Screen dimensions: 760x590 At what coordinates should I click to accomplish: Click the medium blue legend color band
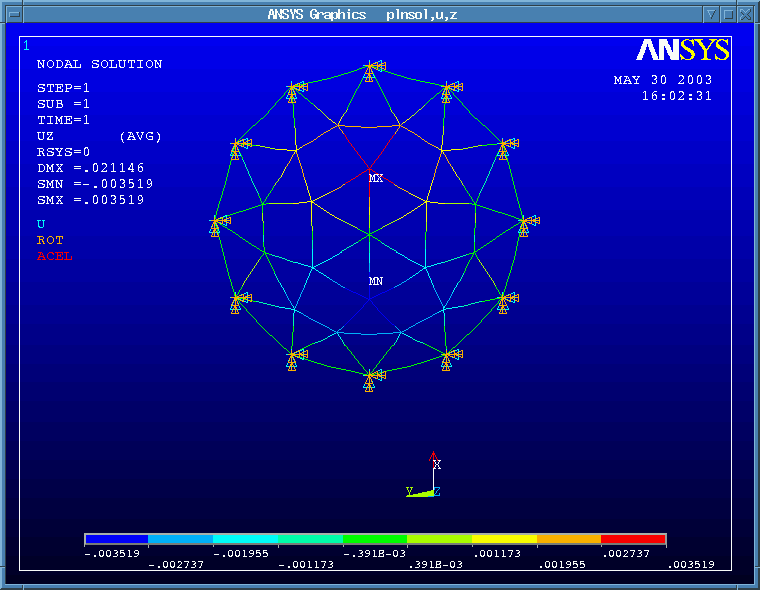(x=181, y=539)
